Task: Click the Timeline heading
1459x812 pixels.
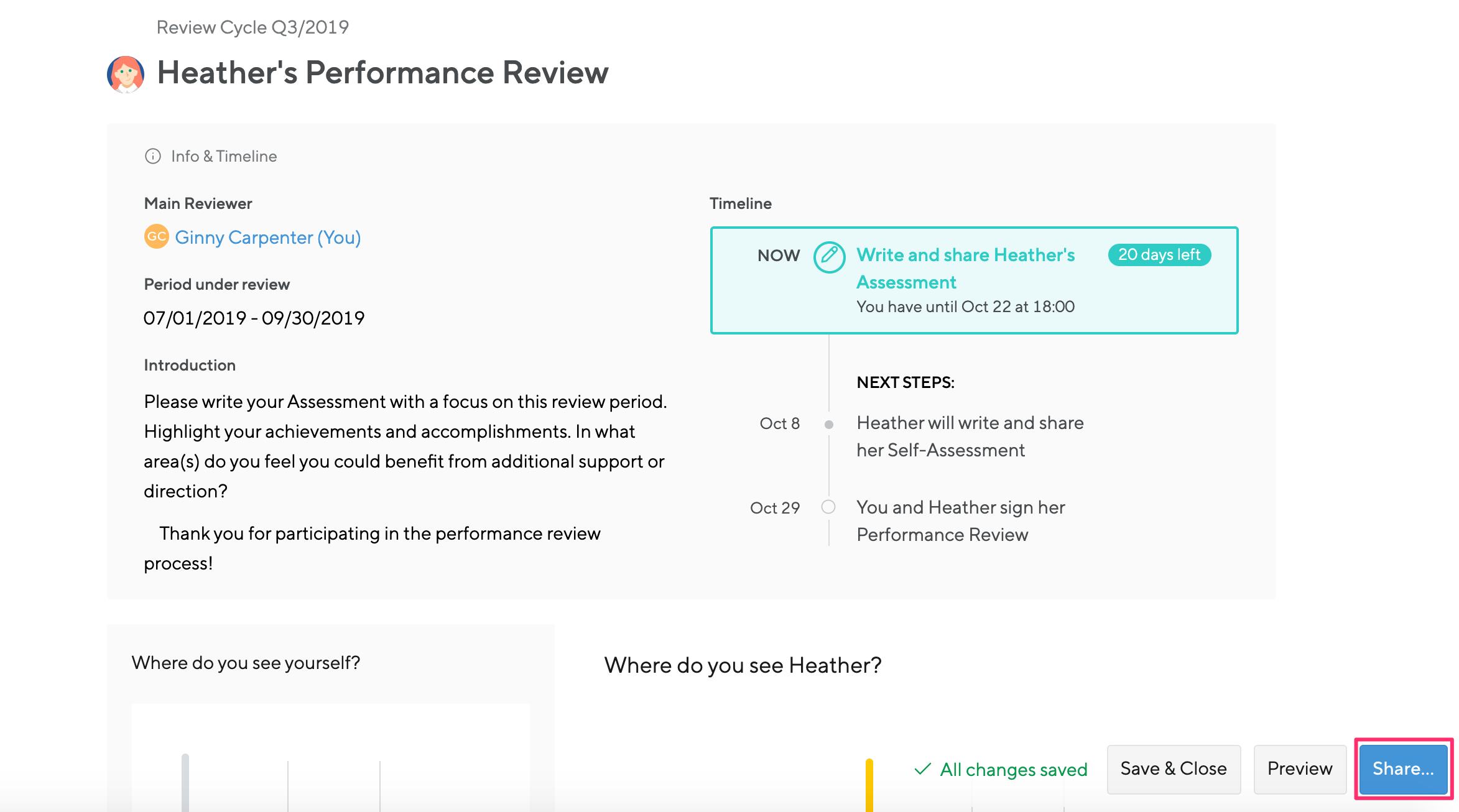Action: [x=740, y=203]
